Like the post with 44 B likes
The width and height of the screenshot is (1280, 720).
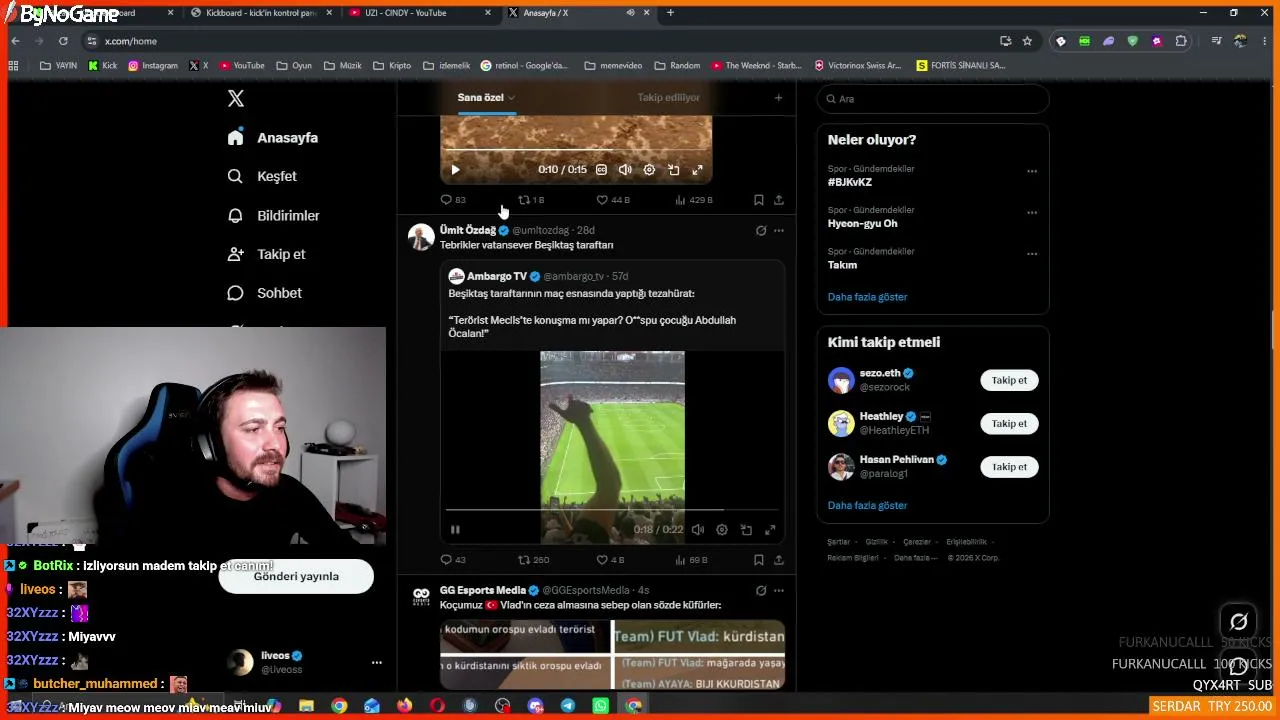pos(613,200)
